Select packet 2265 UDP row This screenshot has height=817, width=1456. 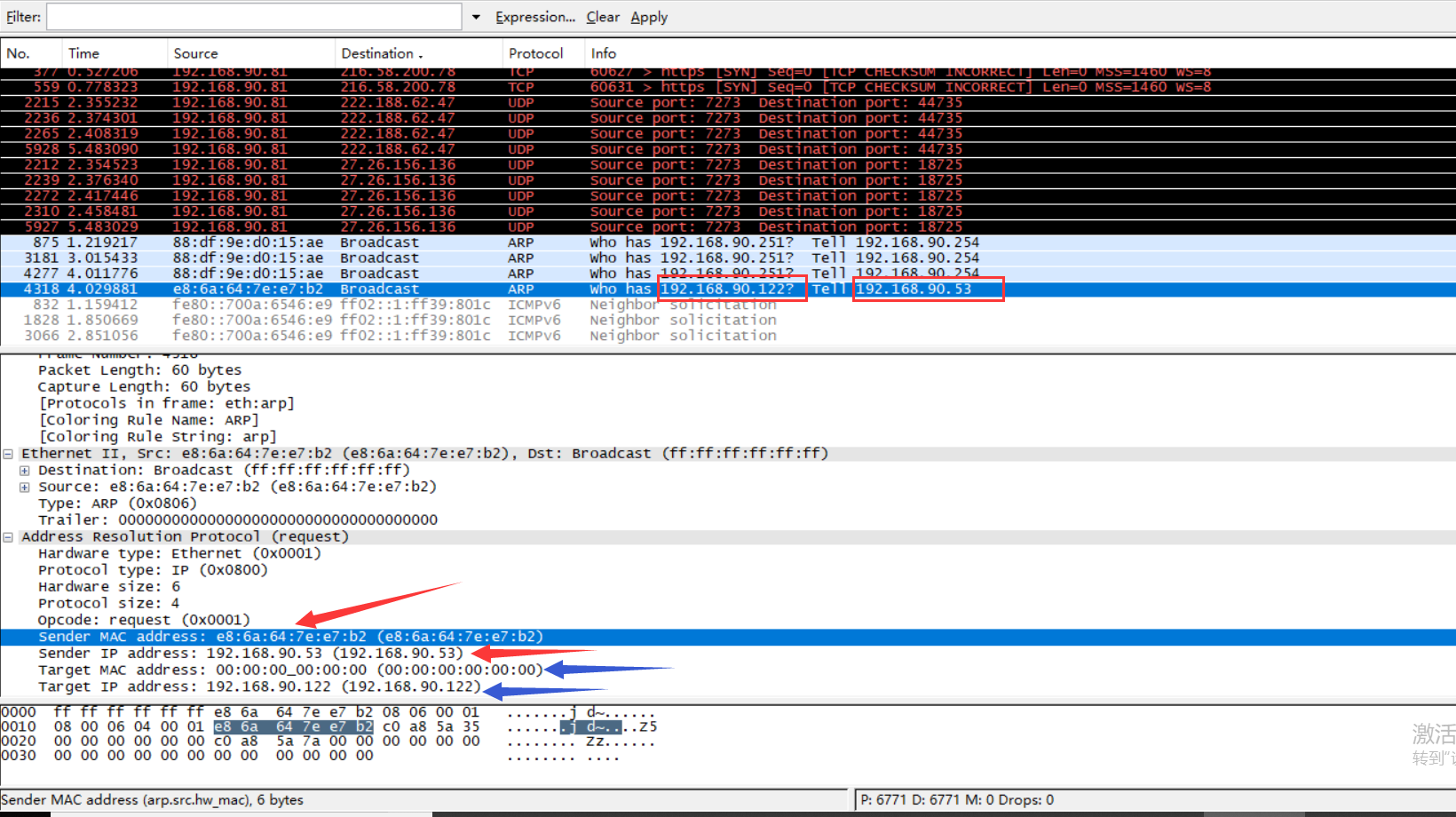(x=728, y=134)
